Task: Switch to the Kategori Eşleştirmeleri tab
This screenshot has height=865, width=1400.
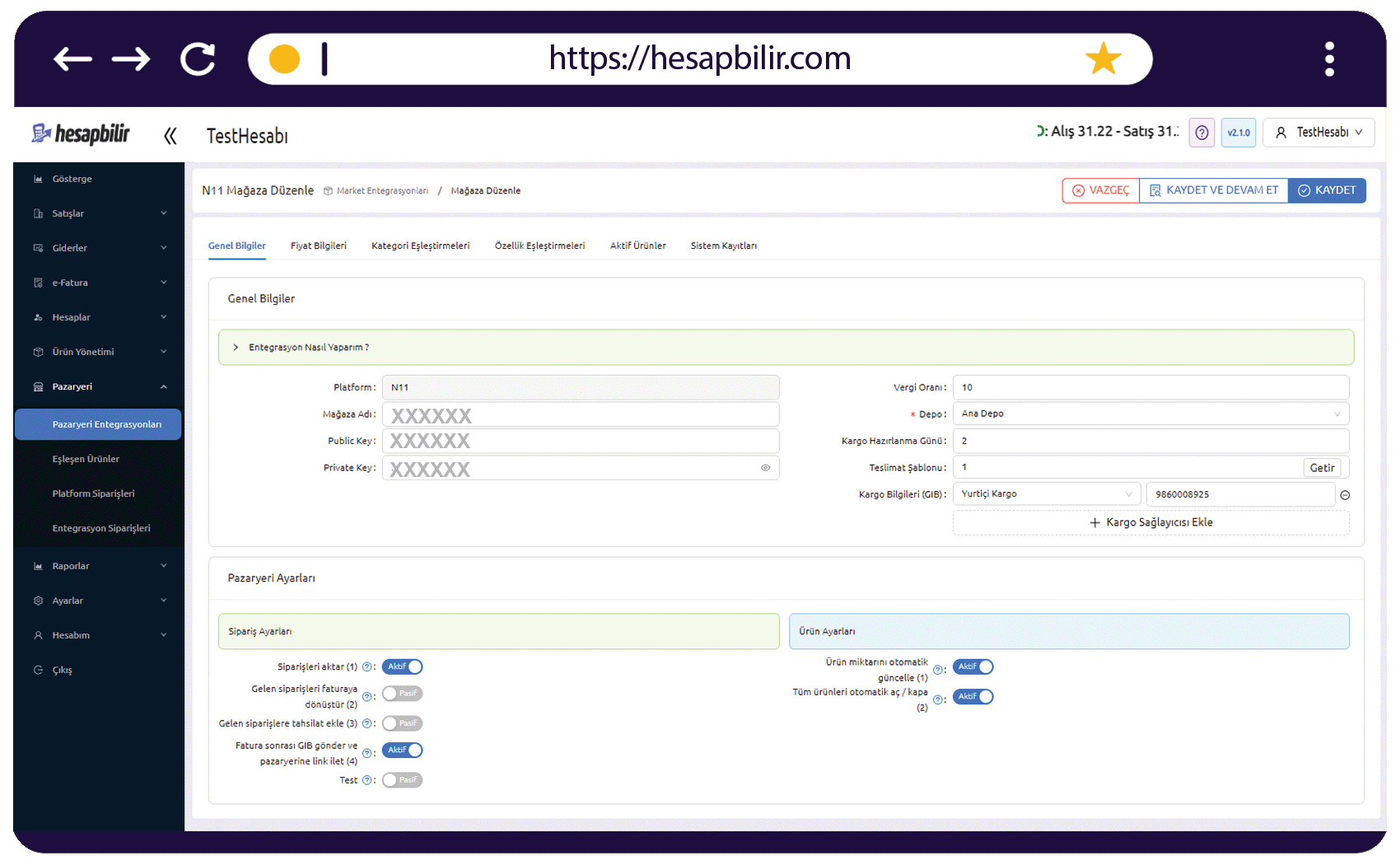Action: [420, 245]
